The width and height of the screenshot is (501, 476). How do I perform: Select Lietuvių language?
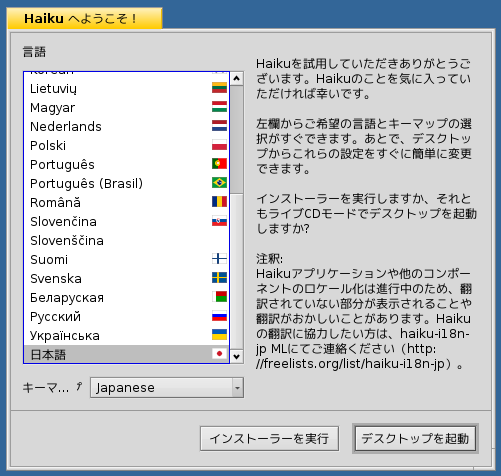(127, 88)
